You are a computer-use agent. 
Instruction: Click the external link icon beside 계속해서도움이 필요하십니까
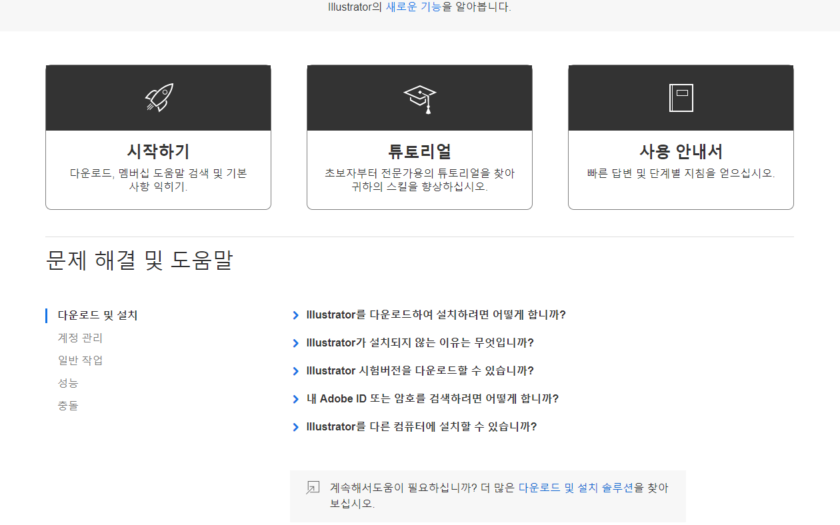pos(313,488)
